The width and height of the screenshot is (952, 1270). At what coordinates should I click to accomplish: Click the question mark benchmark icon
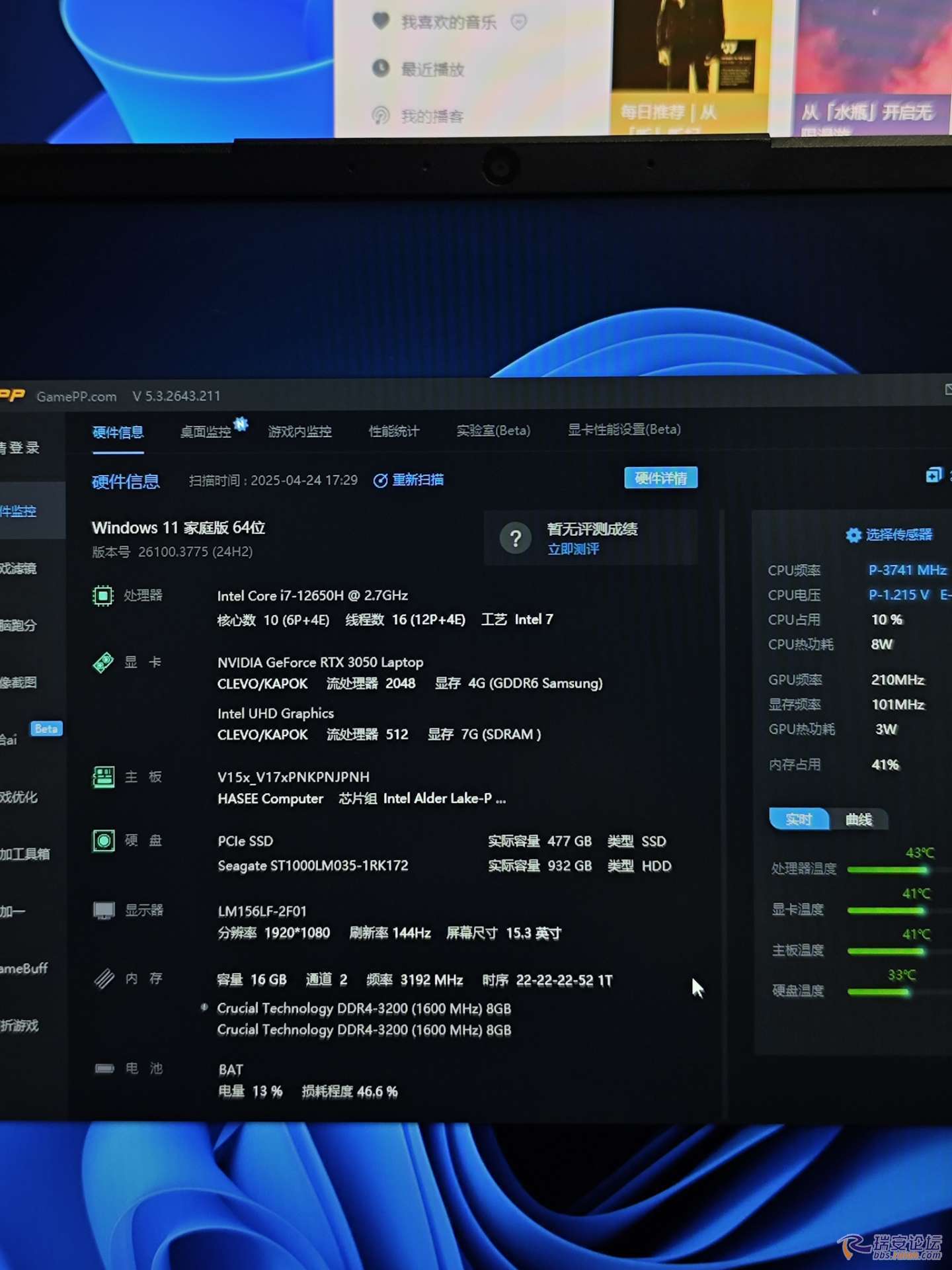pyautogui.click(x=516, y=538)
